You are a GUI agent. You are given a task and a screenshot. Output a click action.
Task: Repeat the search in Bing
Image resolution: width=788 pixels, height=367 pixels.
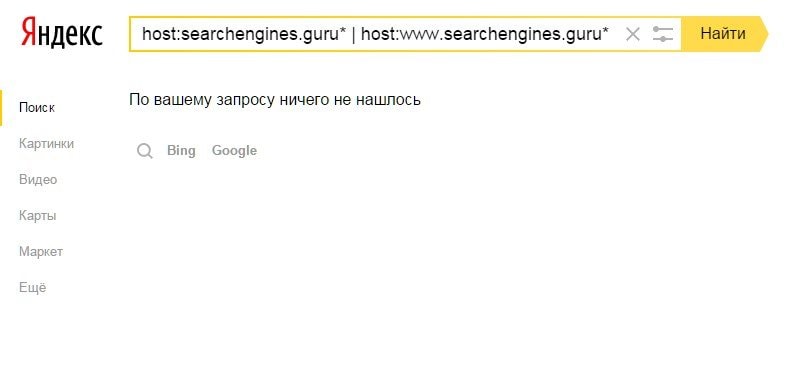[181, 151]
